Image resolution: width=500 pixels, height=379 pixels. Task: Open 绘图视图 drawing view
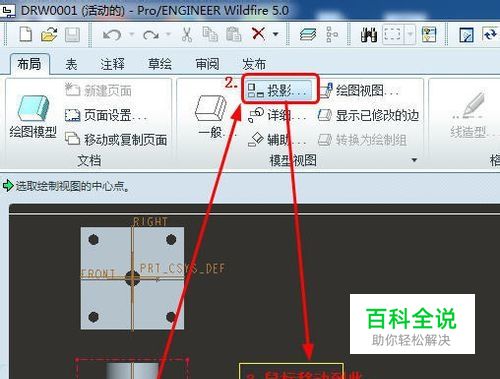(359, 90)
